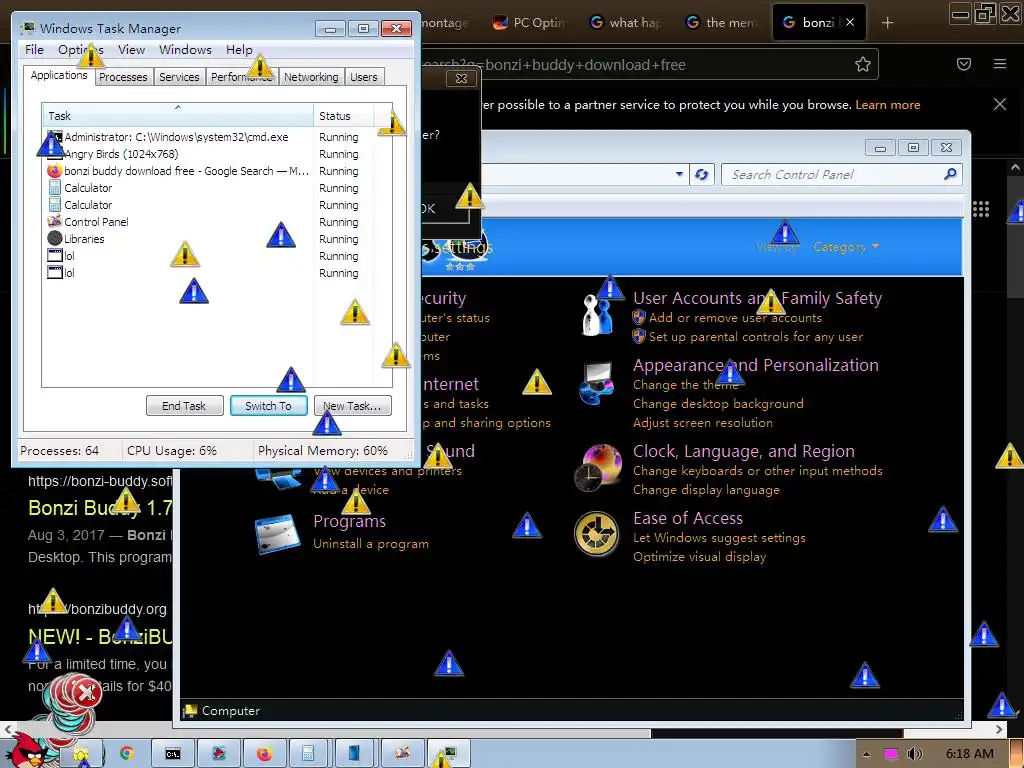Close the bonzi browser tab
1024x768 pixels.
(850, 22)
